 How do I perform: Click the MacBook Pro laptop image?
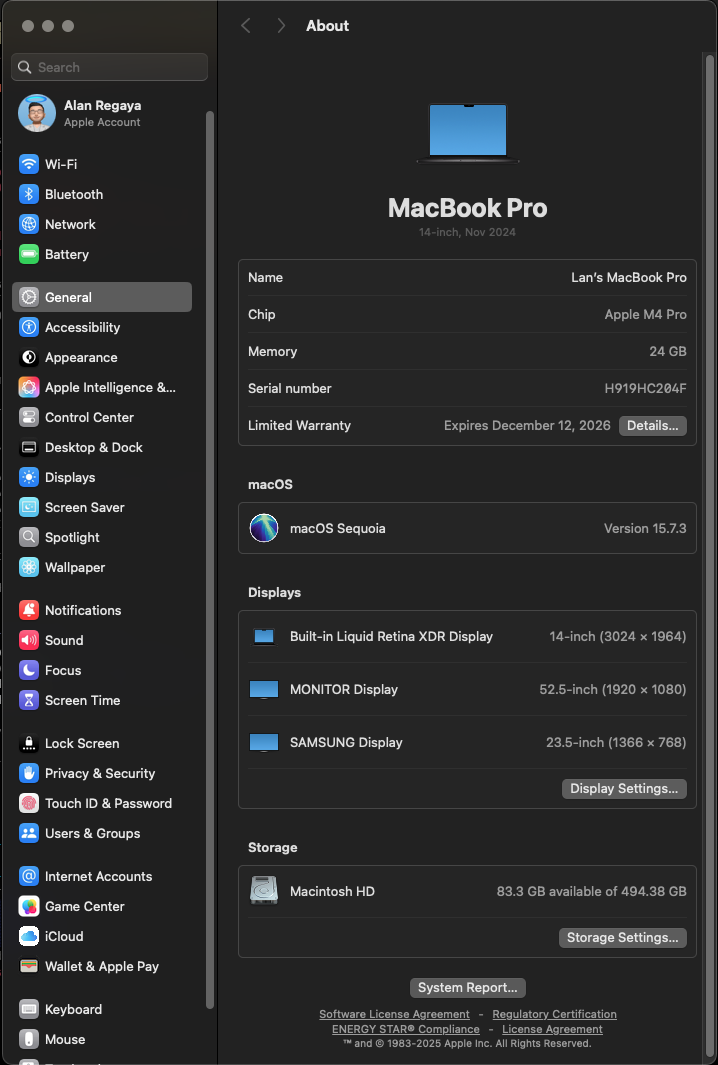pos(467,133)
